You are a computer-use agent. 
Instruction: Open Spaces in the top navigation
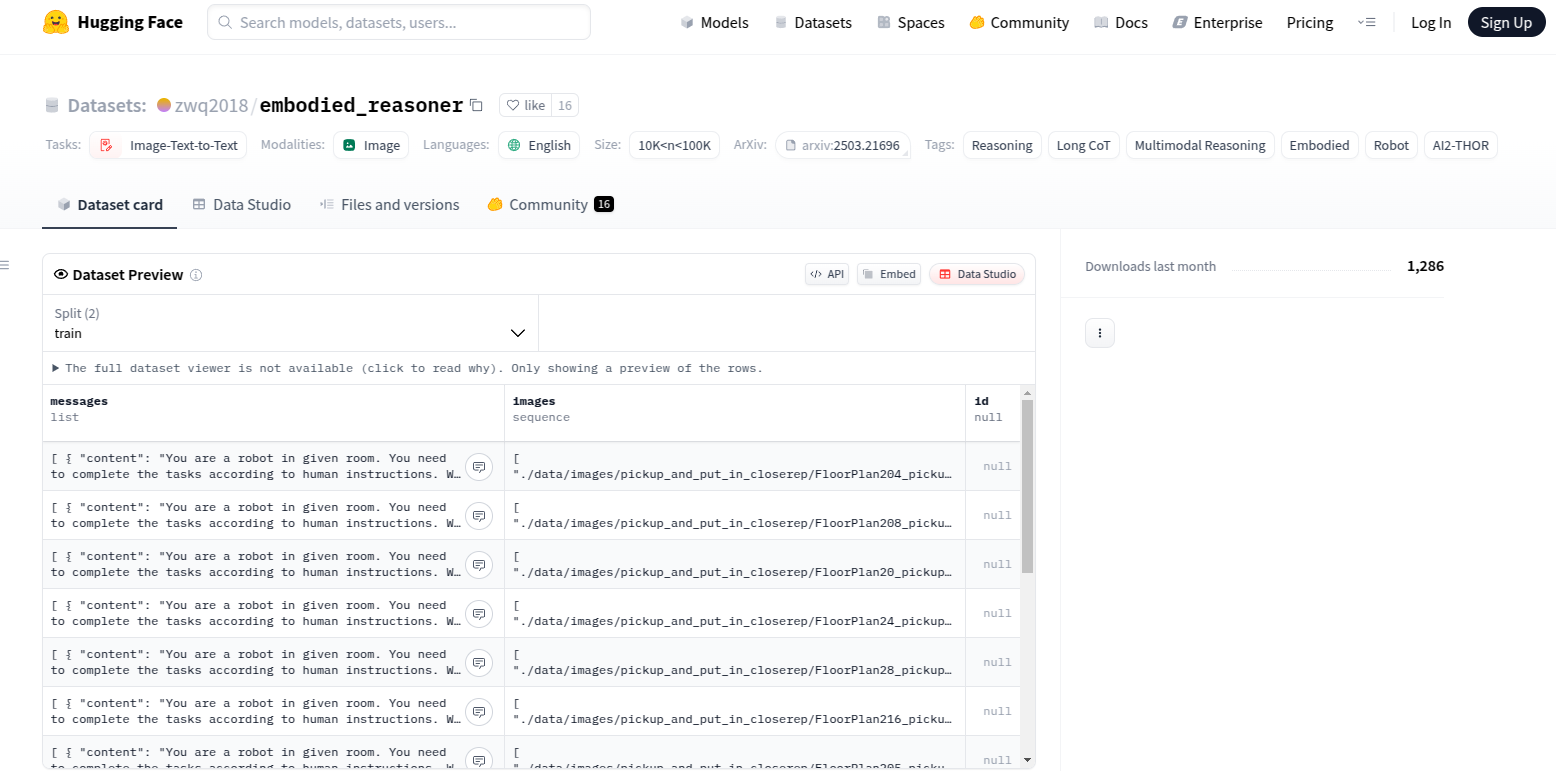pos(910,22)
